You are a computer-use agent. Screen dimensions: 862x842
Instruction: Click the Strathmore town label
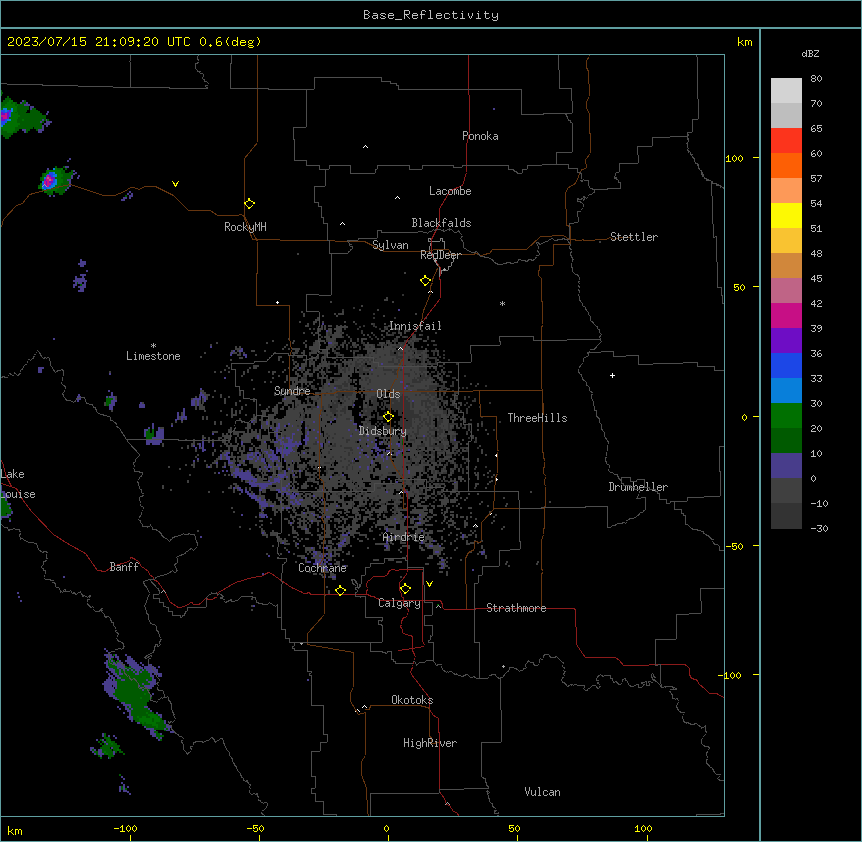[516, 608]
